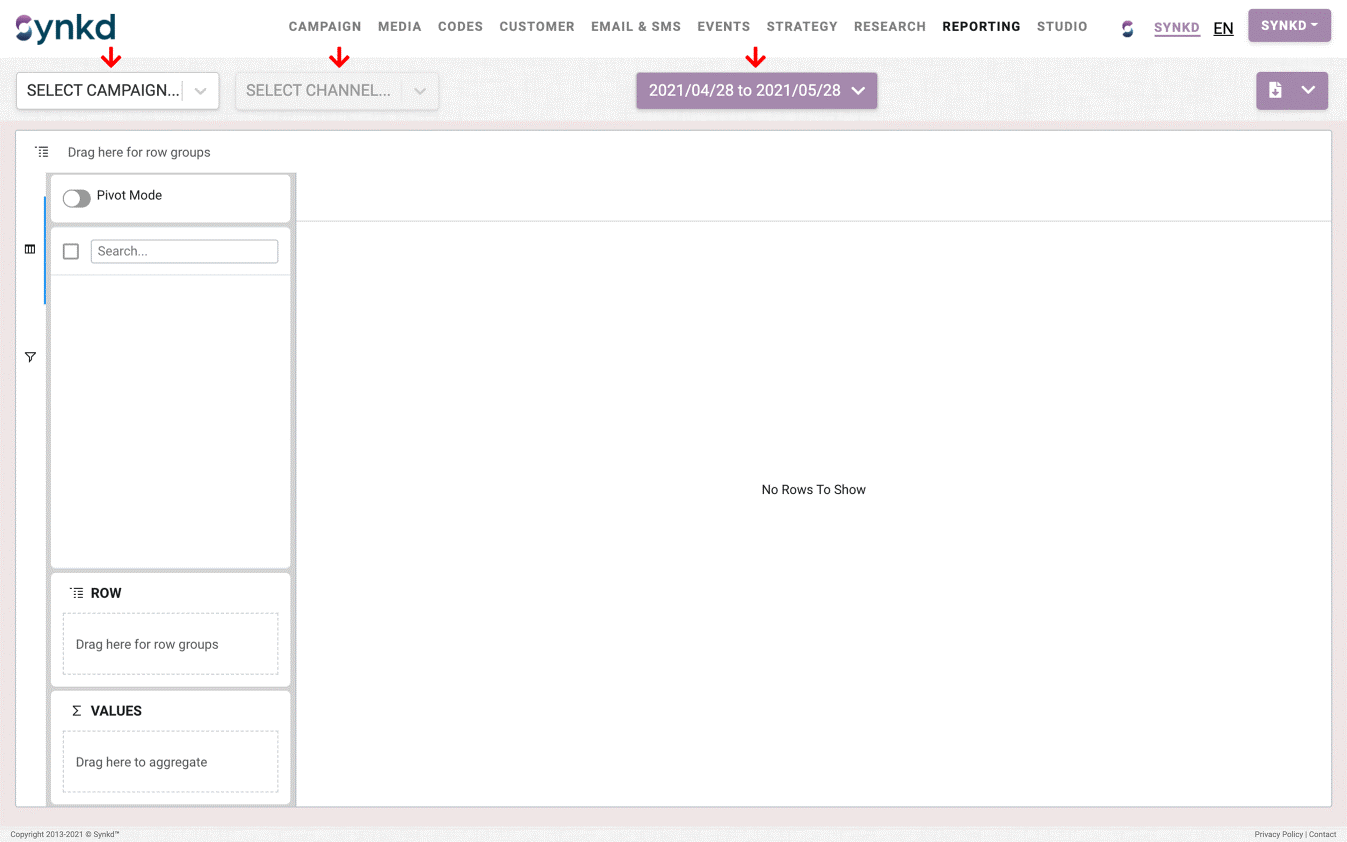Check the select-all columns checkbox
The image size is (1347, 842).
pos(70,251)
